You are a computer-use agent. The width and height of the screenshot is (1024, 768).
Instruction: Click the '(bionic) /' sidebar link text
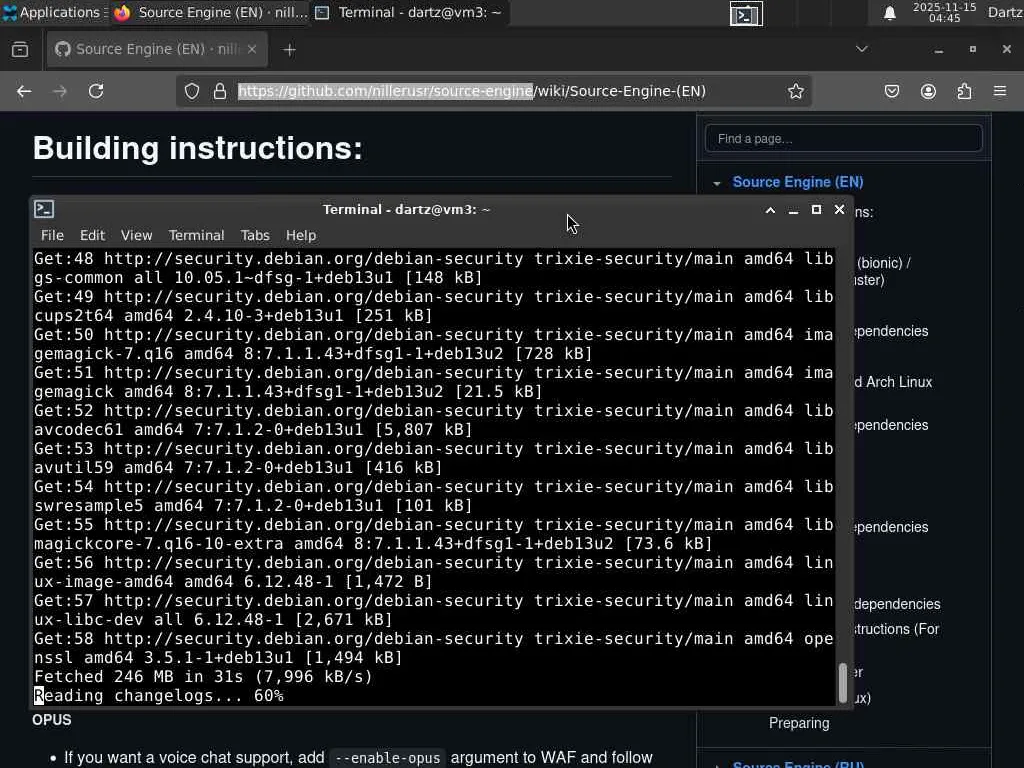pyautogui.click(x=884, y=263)
